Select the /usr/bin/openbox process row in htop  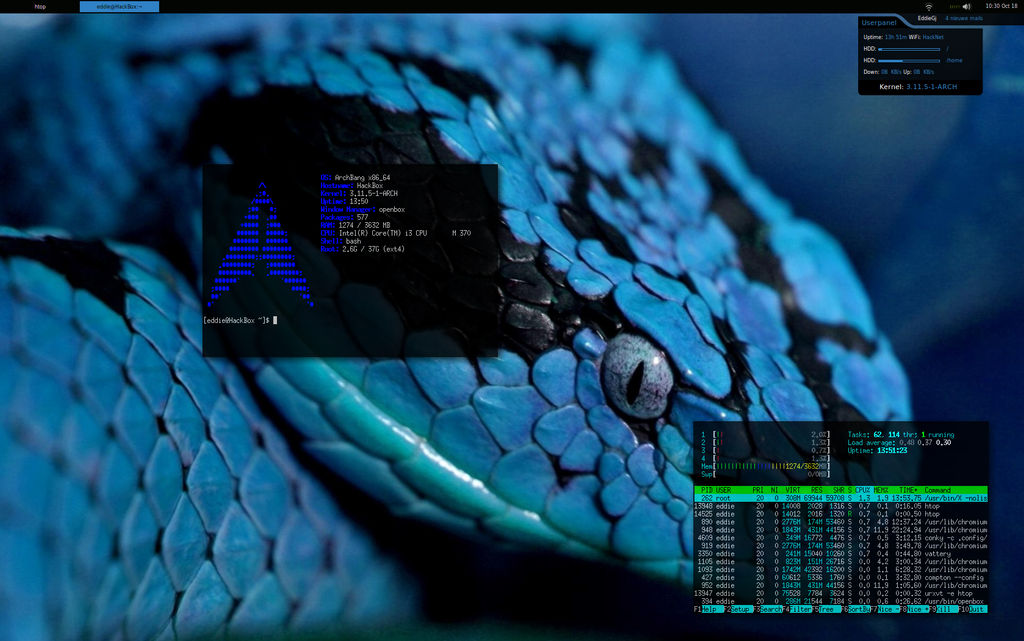840,601
